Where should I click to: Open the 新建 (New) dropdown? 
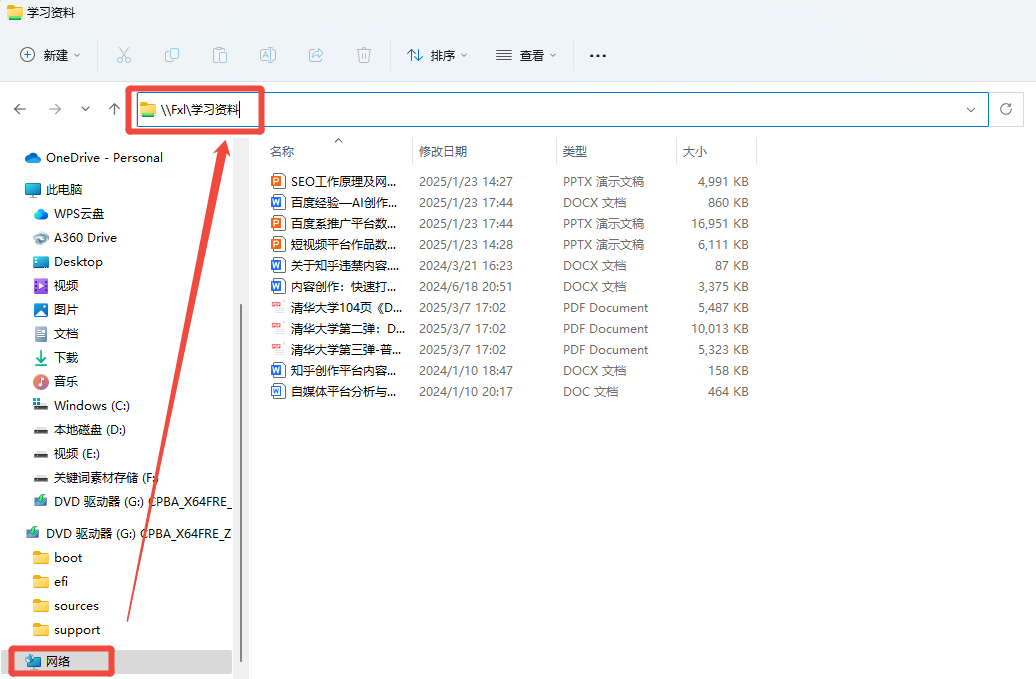[51, 55]
